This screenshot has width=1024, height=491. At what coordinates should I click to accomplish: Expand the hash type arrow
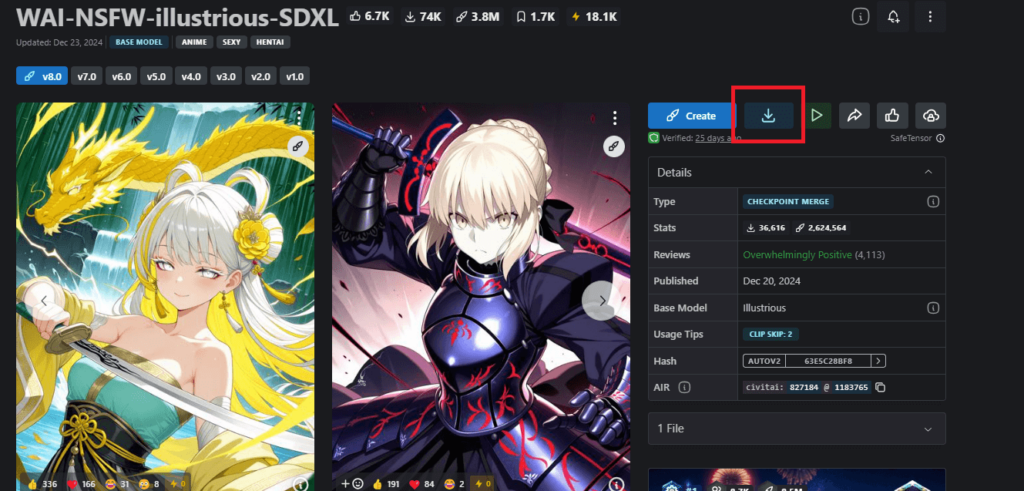[x=878, y=360]
